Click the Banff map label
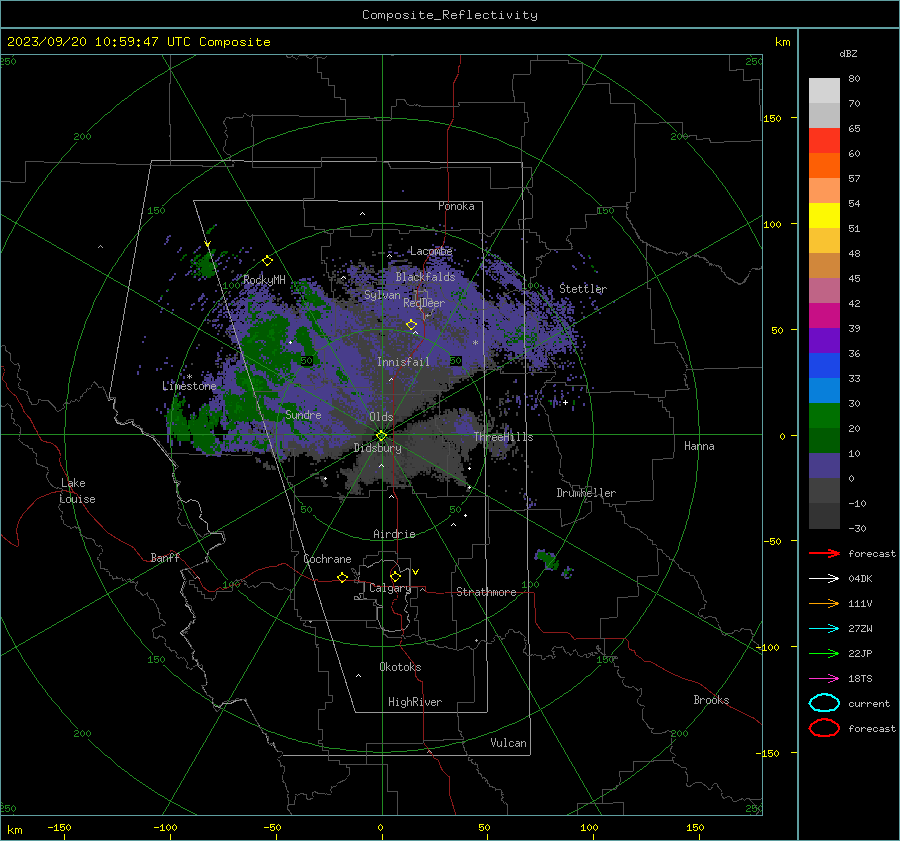 click(x=165, y=557)
